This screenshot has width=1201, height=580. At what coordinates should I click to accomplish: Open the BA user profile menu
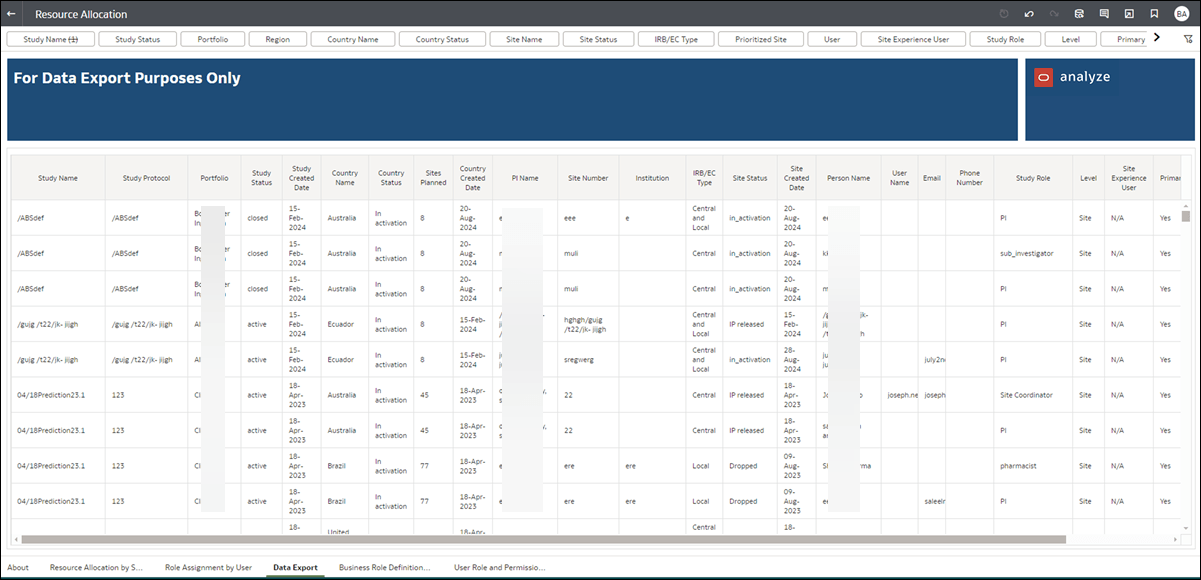1180,14
